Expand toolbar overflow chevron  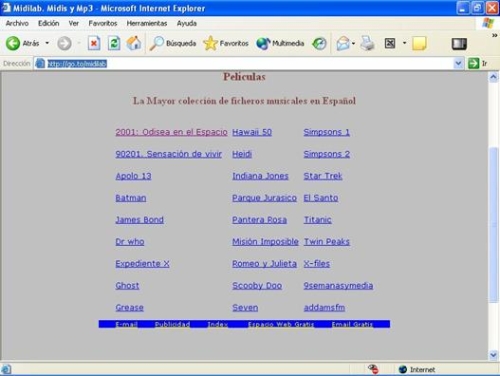click(x=495, y=35)
